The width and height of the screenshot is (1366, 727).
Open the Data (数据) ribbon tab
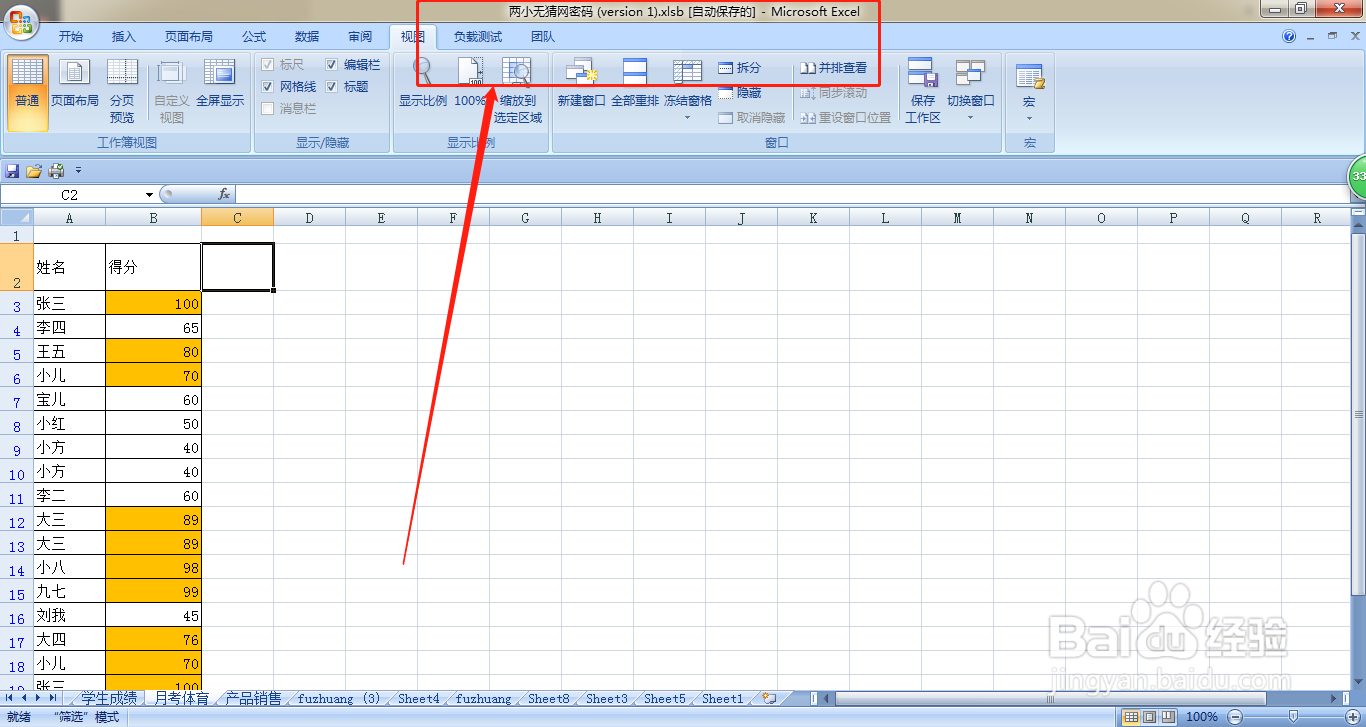click(307, 37)
